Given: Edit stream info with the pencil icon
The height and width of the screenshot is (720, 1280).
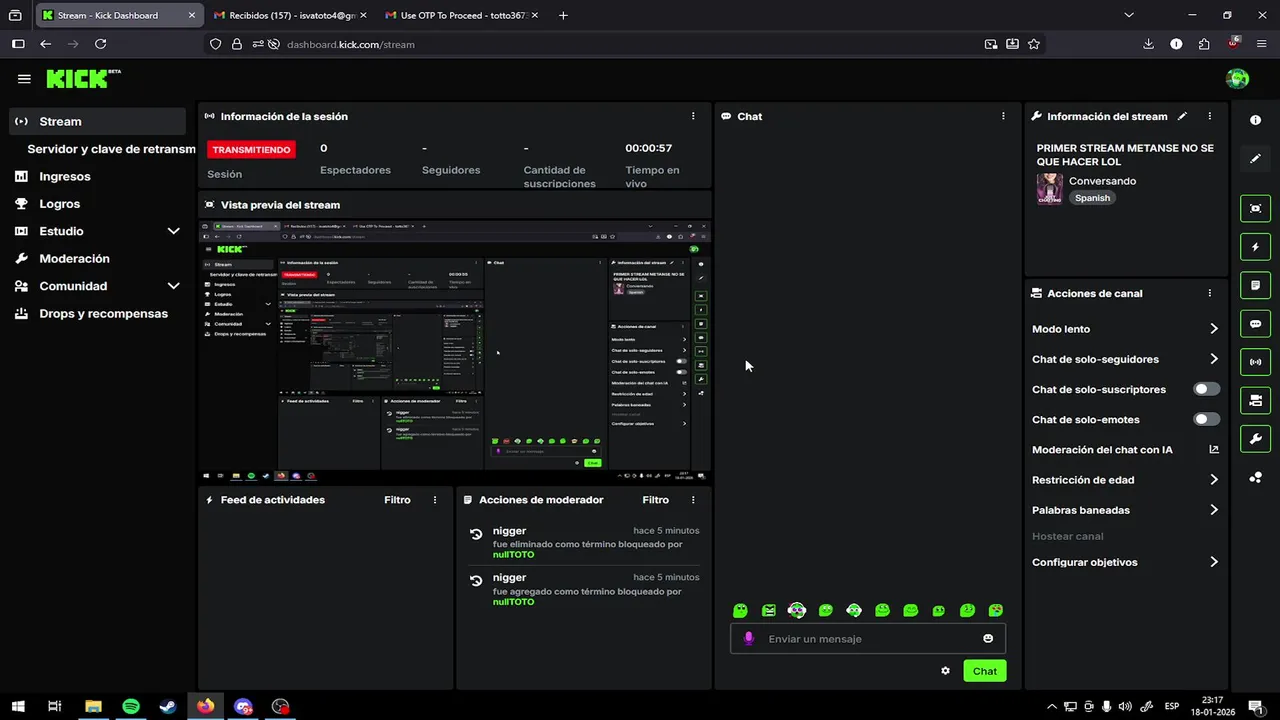Looking at the screenshot, I should (x=1182, y=116).
